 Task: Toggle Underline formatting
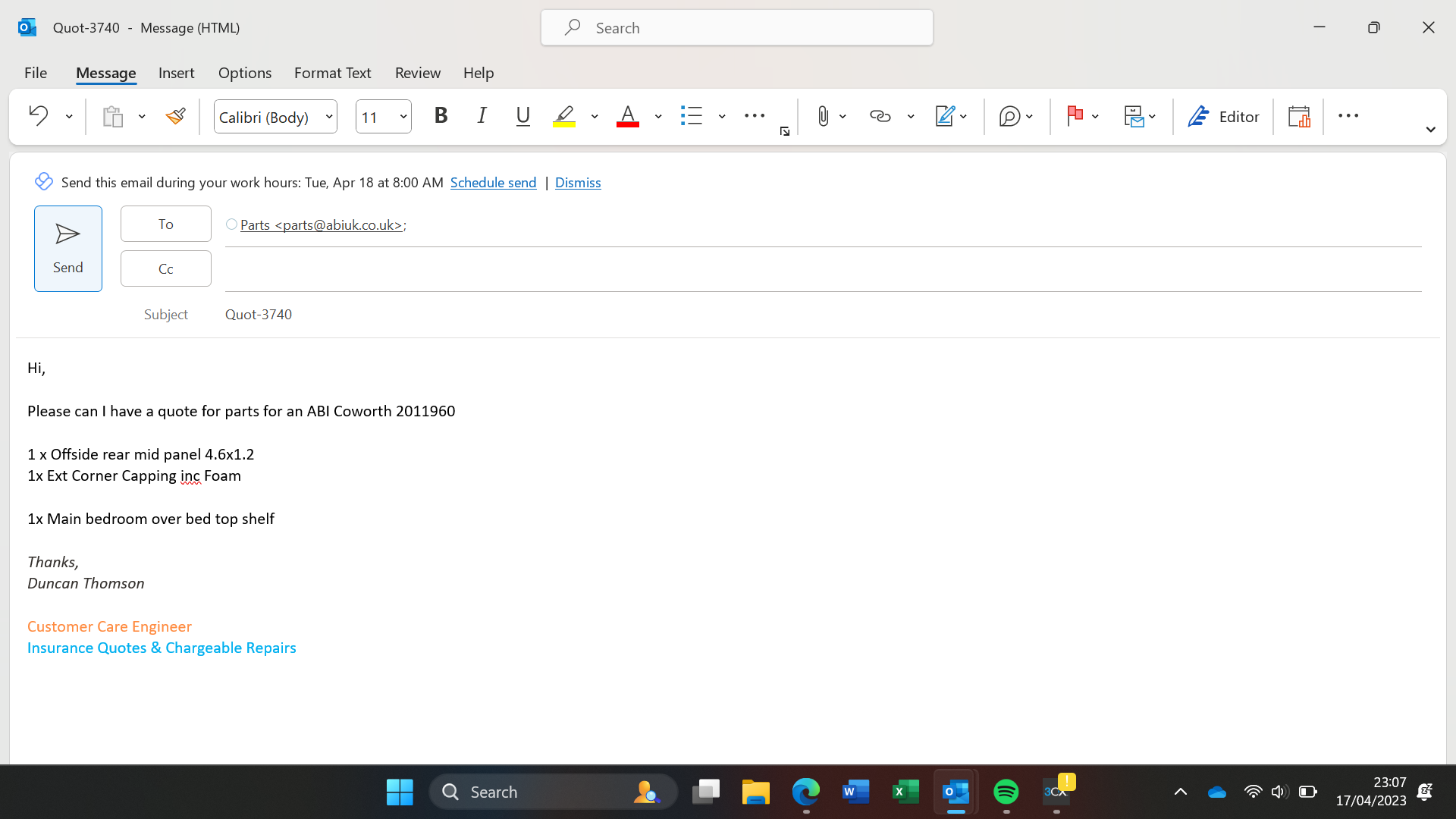(522, 116)
